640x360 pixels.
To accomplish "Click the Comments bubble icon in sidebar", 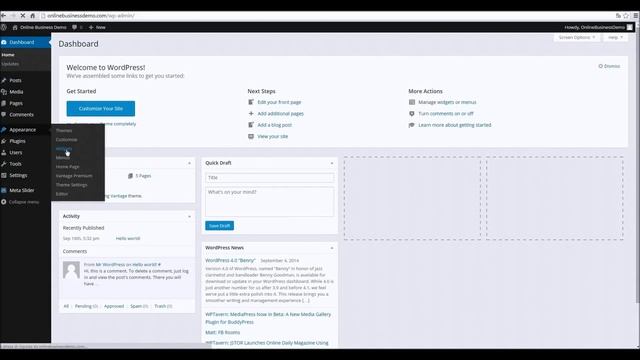I will [4, 115].
